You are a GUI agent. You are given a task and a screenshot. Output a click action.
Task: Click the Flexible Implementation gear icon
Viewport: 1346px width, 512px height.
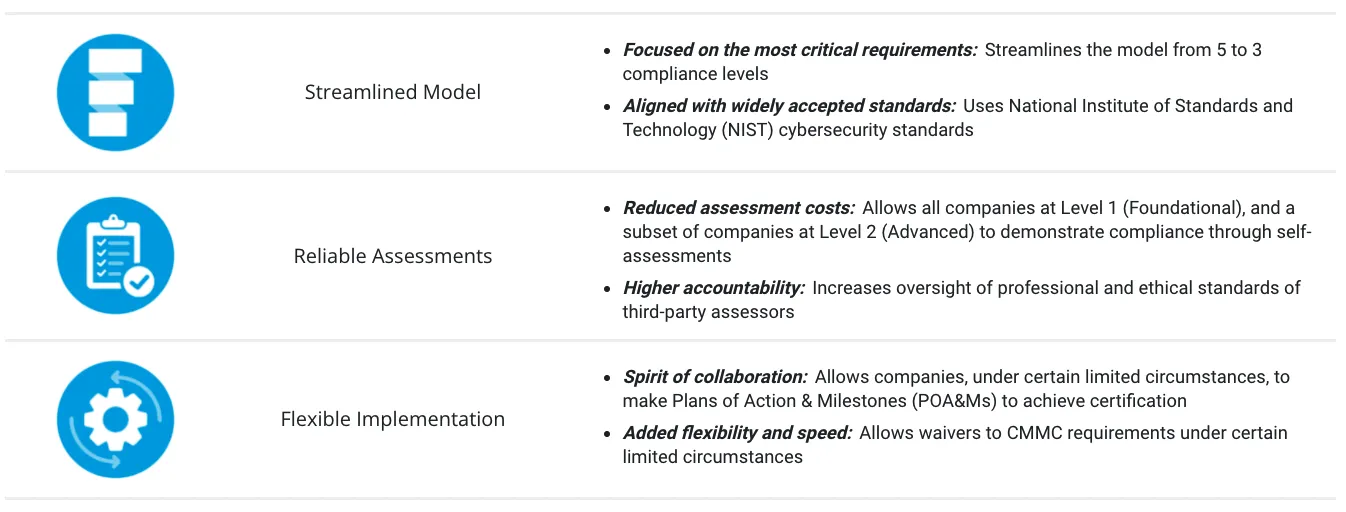pos(116,419)
